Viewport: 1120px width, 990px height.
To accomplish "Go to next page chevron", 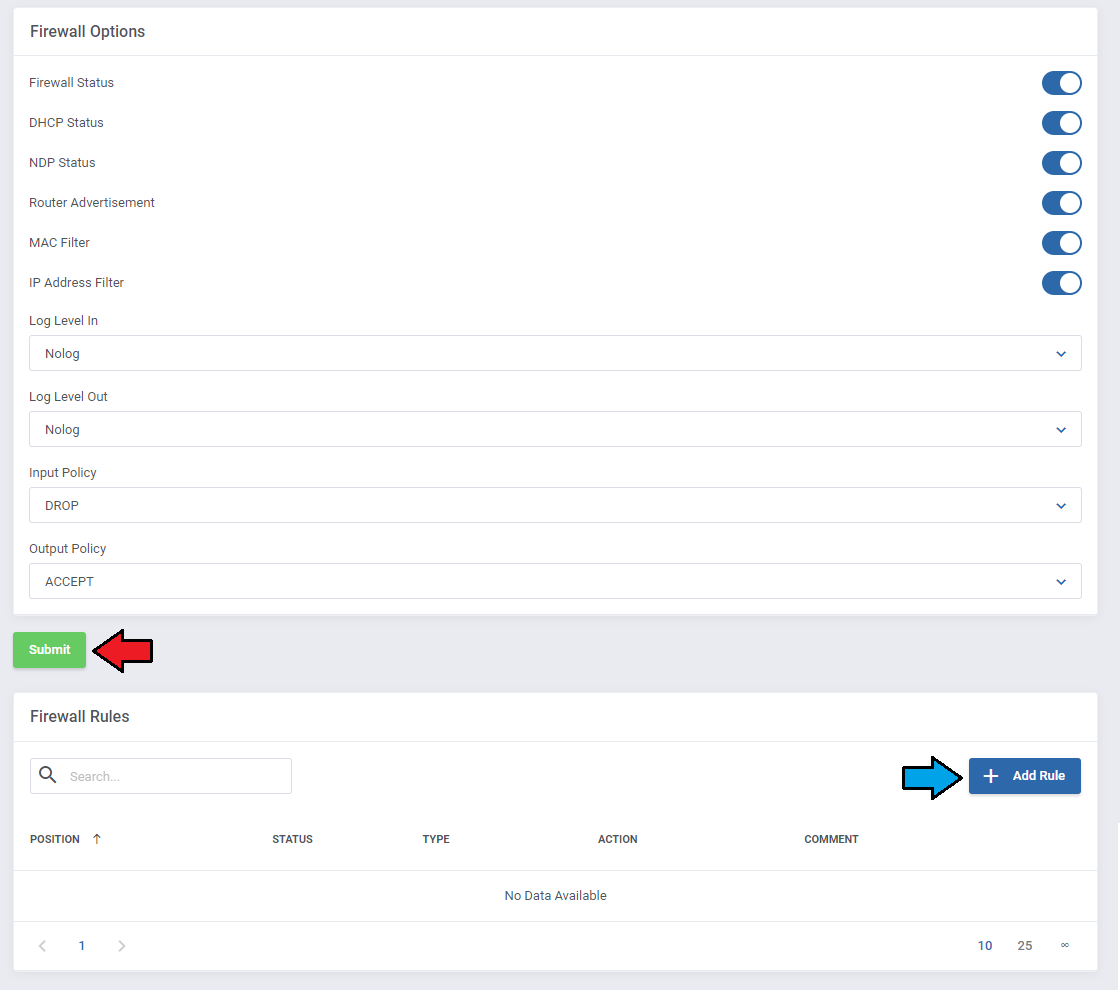I will click(x=121, y=946).
